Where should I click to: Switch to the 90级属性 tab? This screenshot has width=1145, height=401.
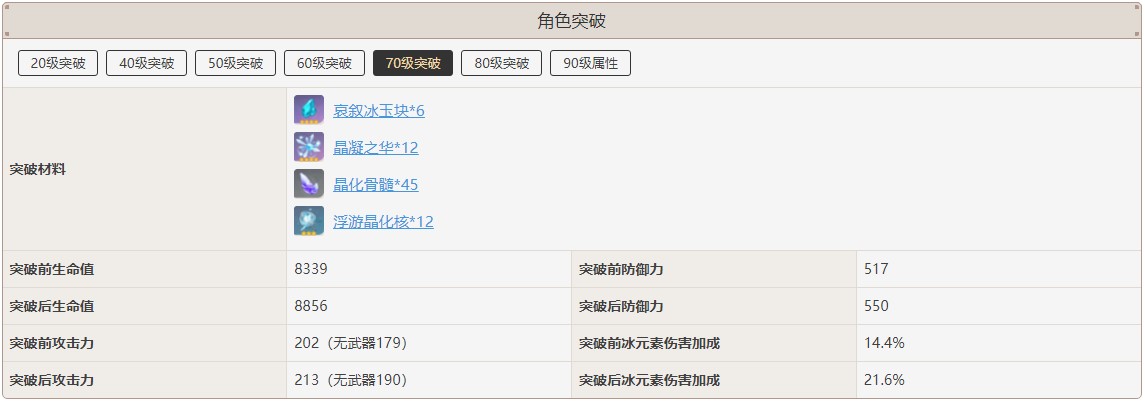tap(590, 63)
